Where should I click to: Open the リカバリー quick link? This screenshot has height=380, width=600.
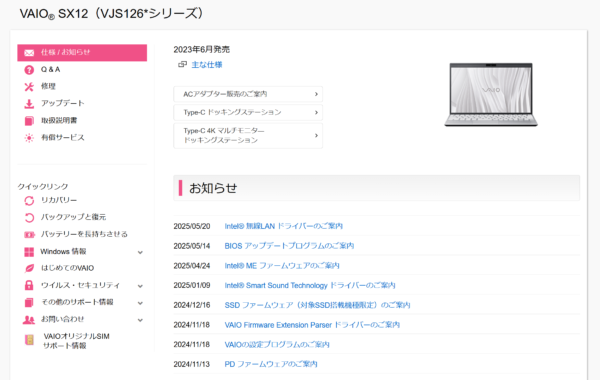coord(59,200)
